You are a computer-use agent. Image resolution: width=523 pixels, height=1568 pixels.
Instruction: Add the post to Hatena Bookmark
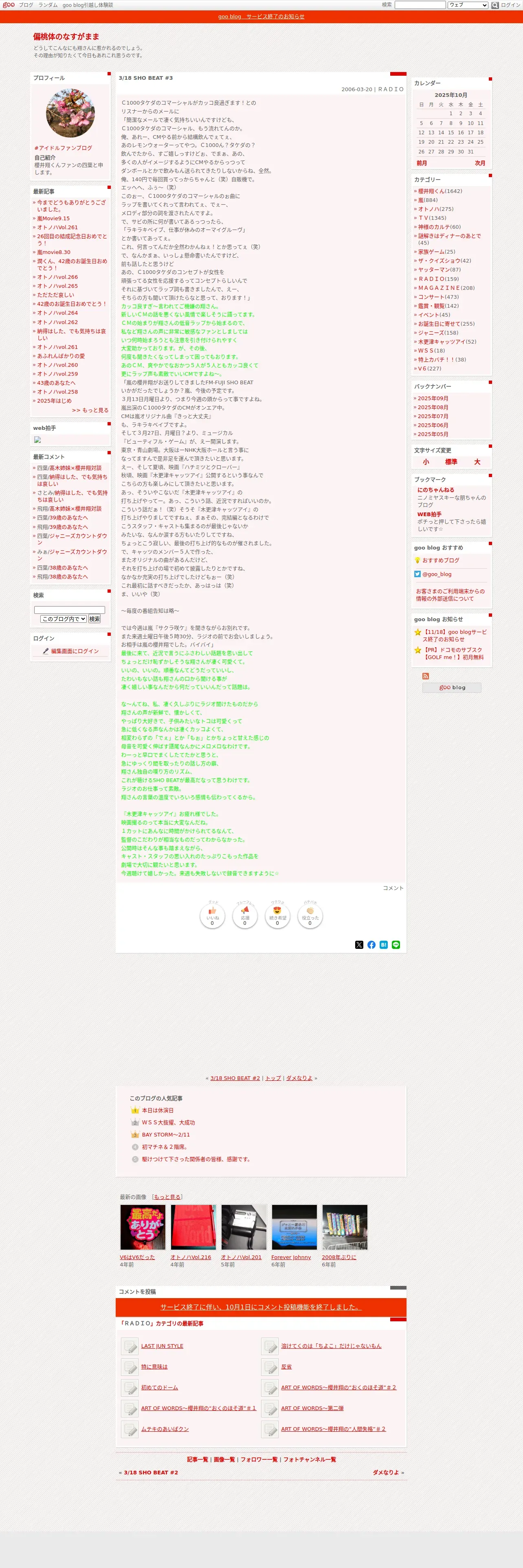coord(384,945)
